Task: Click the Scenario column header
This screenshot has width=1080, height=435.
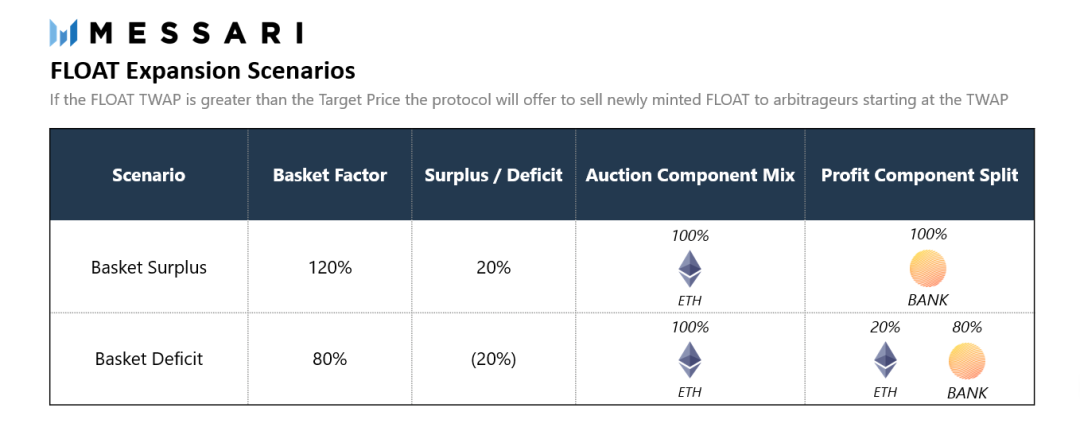Action: [148, 175]
